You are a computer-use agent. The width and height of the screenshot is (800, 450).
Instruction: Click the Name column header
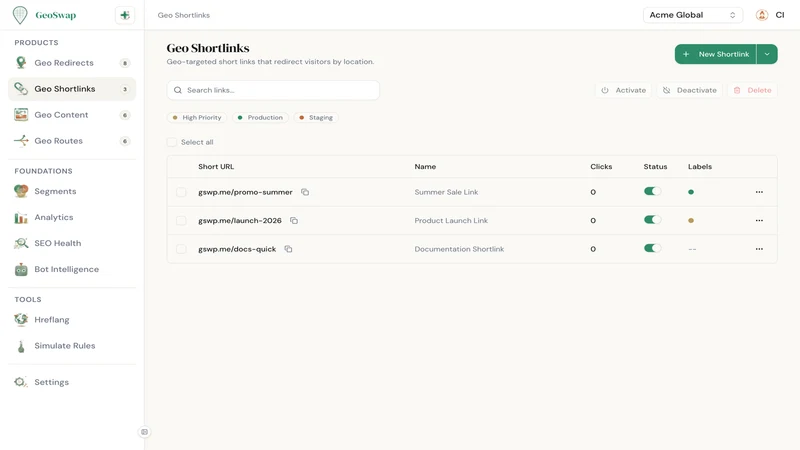coord(425,167)
